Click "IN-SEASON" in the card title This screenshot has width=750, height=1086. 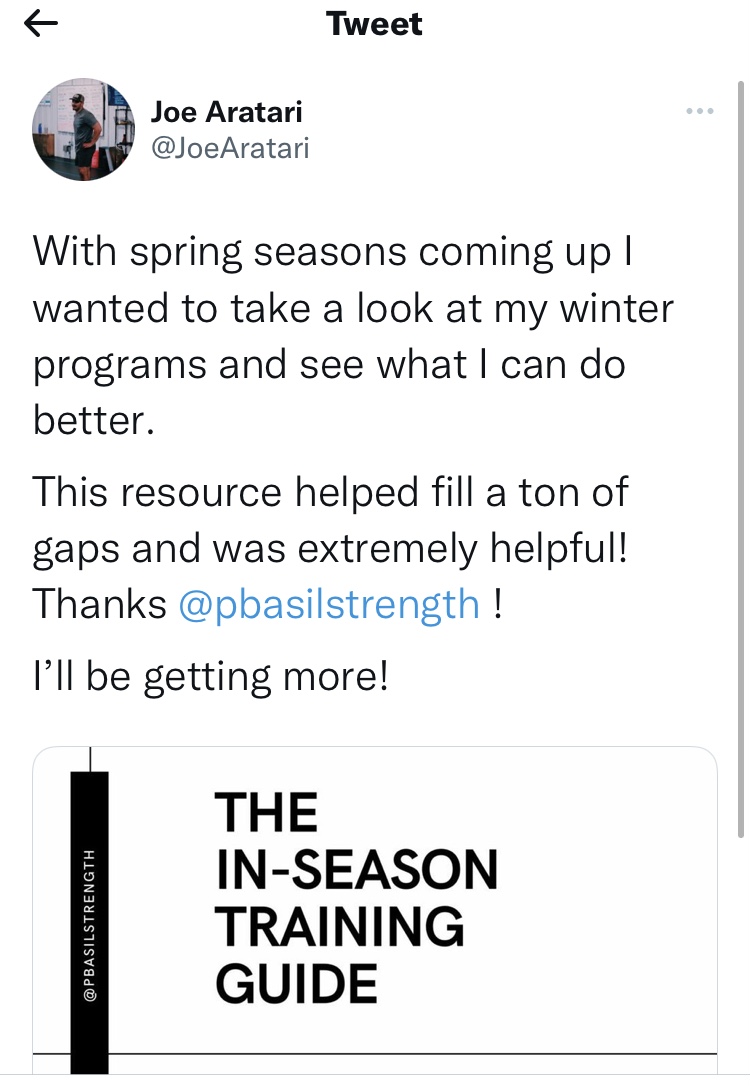point(356,869)
